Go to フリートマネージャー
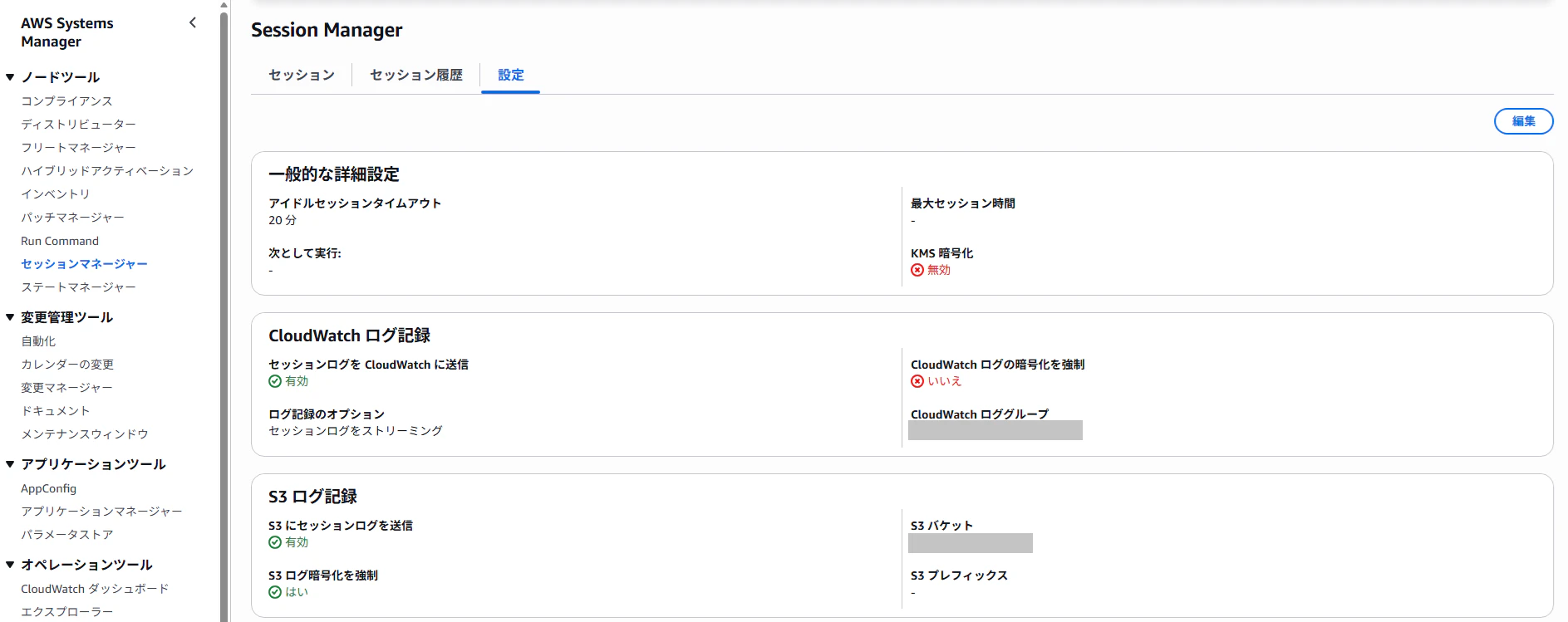 coord(78,147)
